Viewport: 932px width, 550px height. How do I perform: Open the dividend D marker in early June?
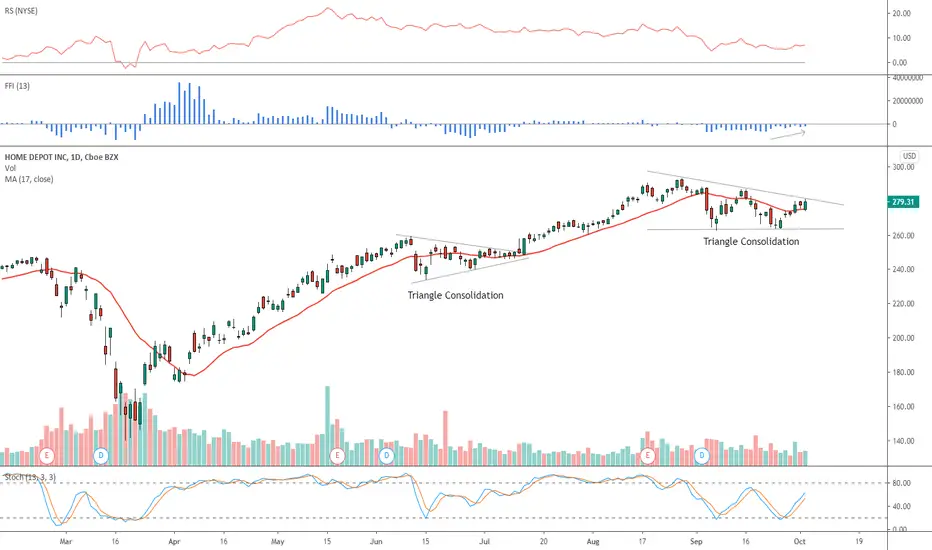point(387,456)
